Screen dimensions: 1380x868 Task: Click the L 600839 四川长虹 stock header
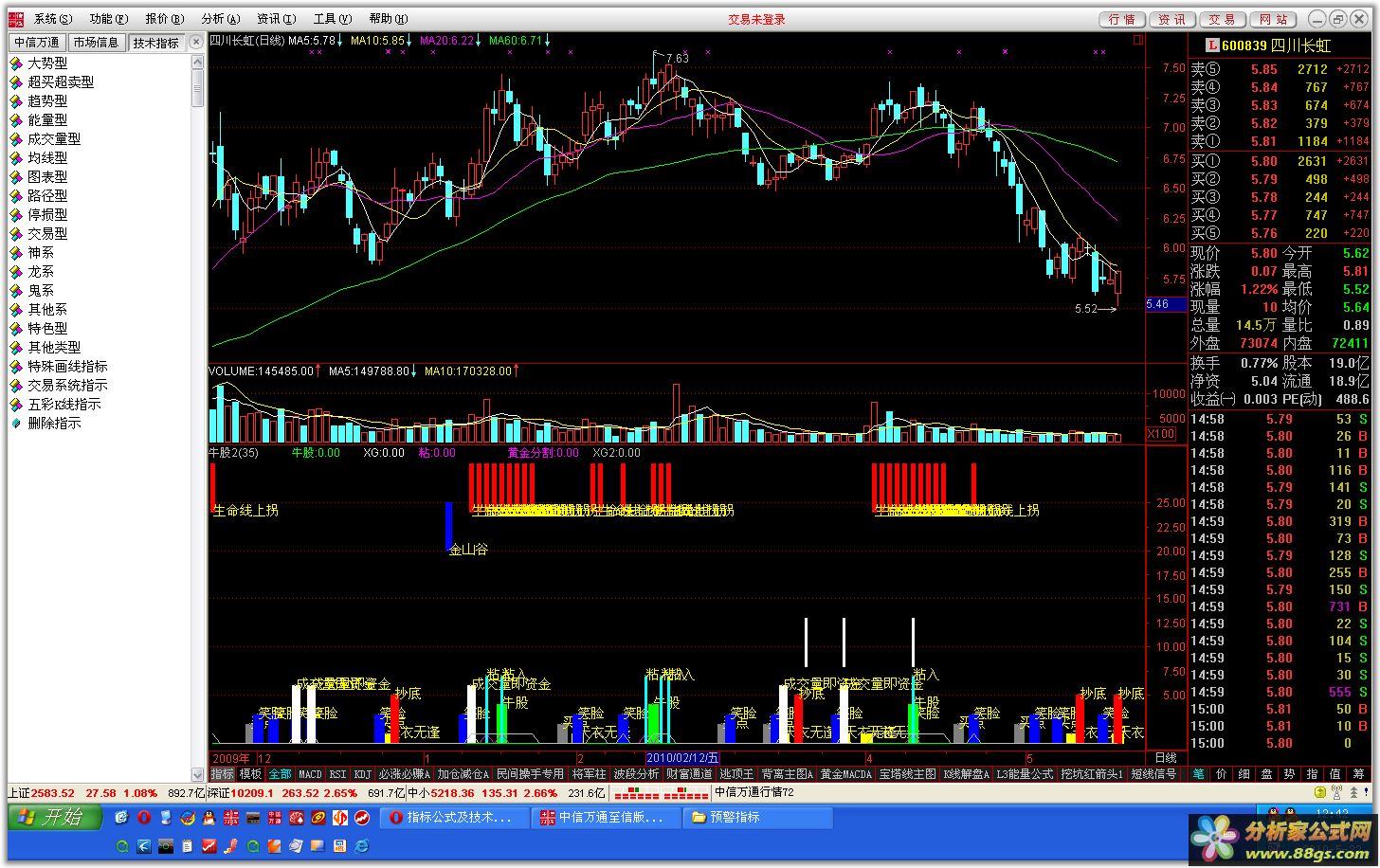(x=1269, y=45)
